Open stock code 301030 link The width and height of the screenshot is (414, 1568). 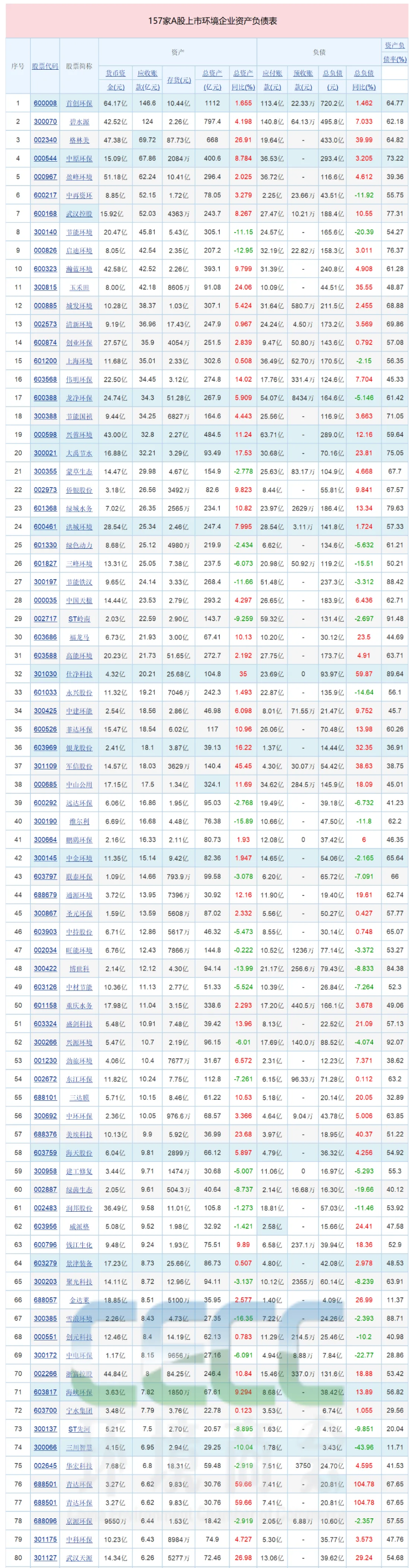45,674
